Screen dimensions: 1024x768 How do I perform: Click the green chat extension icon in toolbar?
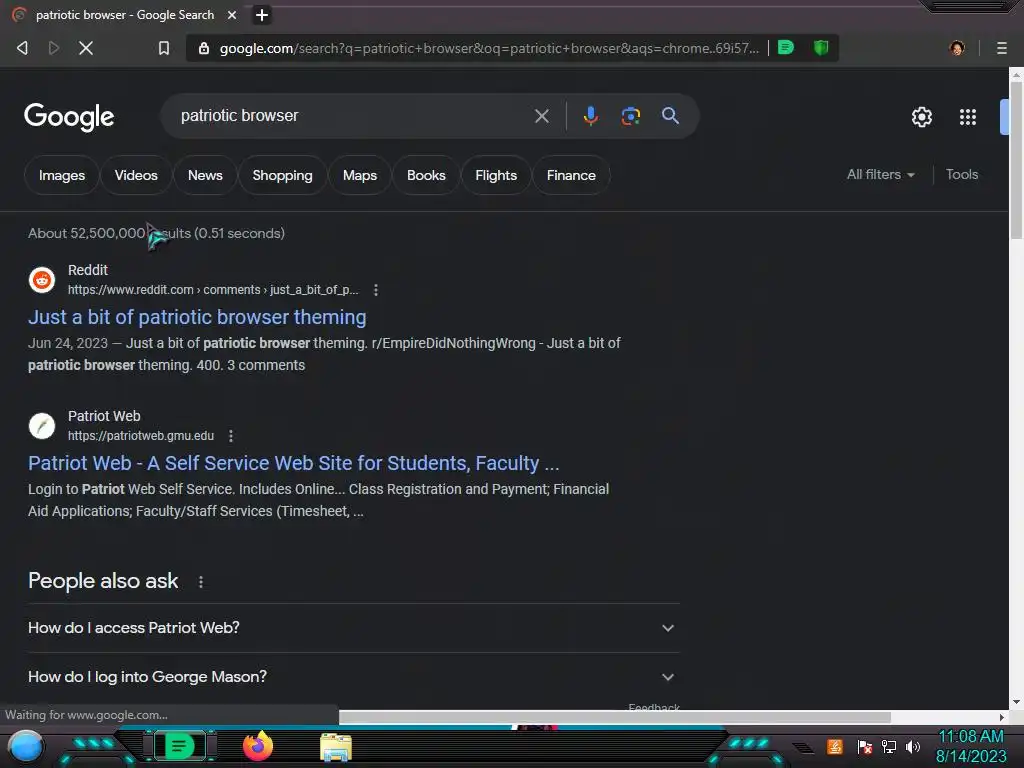[x=786, y=48]
